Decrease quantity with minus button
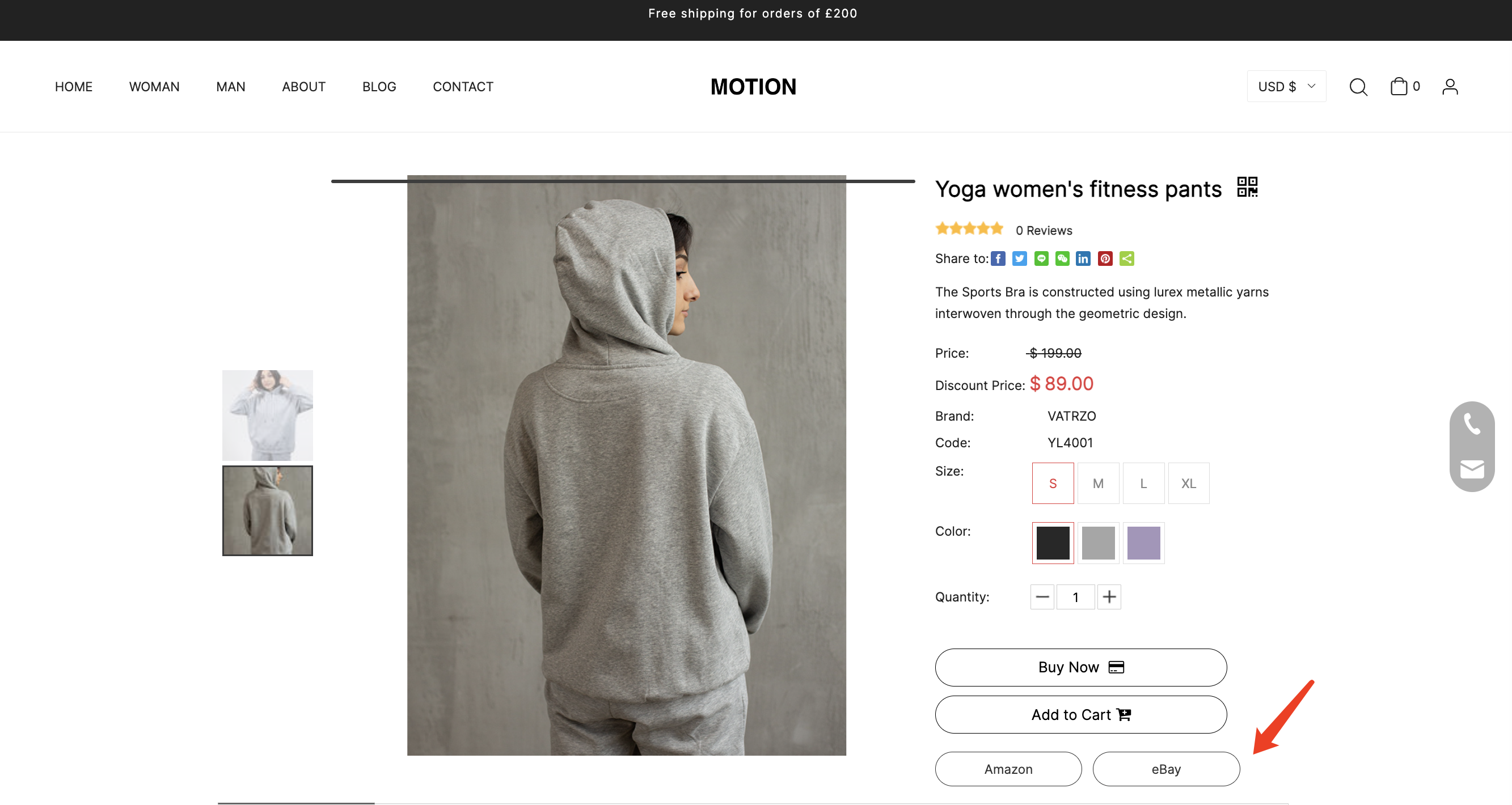Screen dimensions: 1512x805 point(1042,598)
